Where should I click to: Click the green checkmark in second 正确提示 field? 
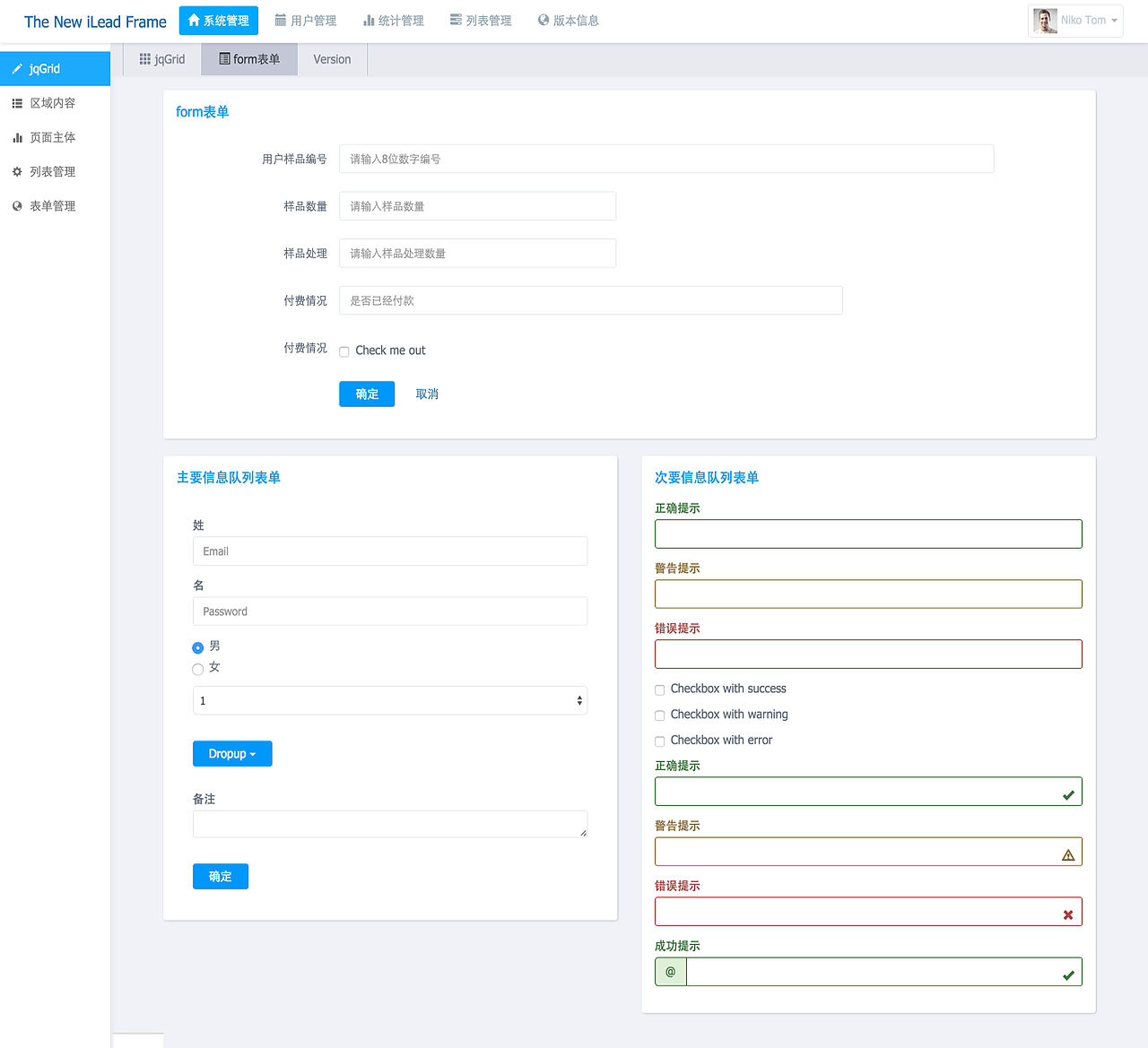1068,795
